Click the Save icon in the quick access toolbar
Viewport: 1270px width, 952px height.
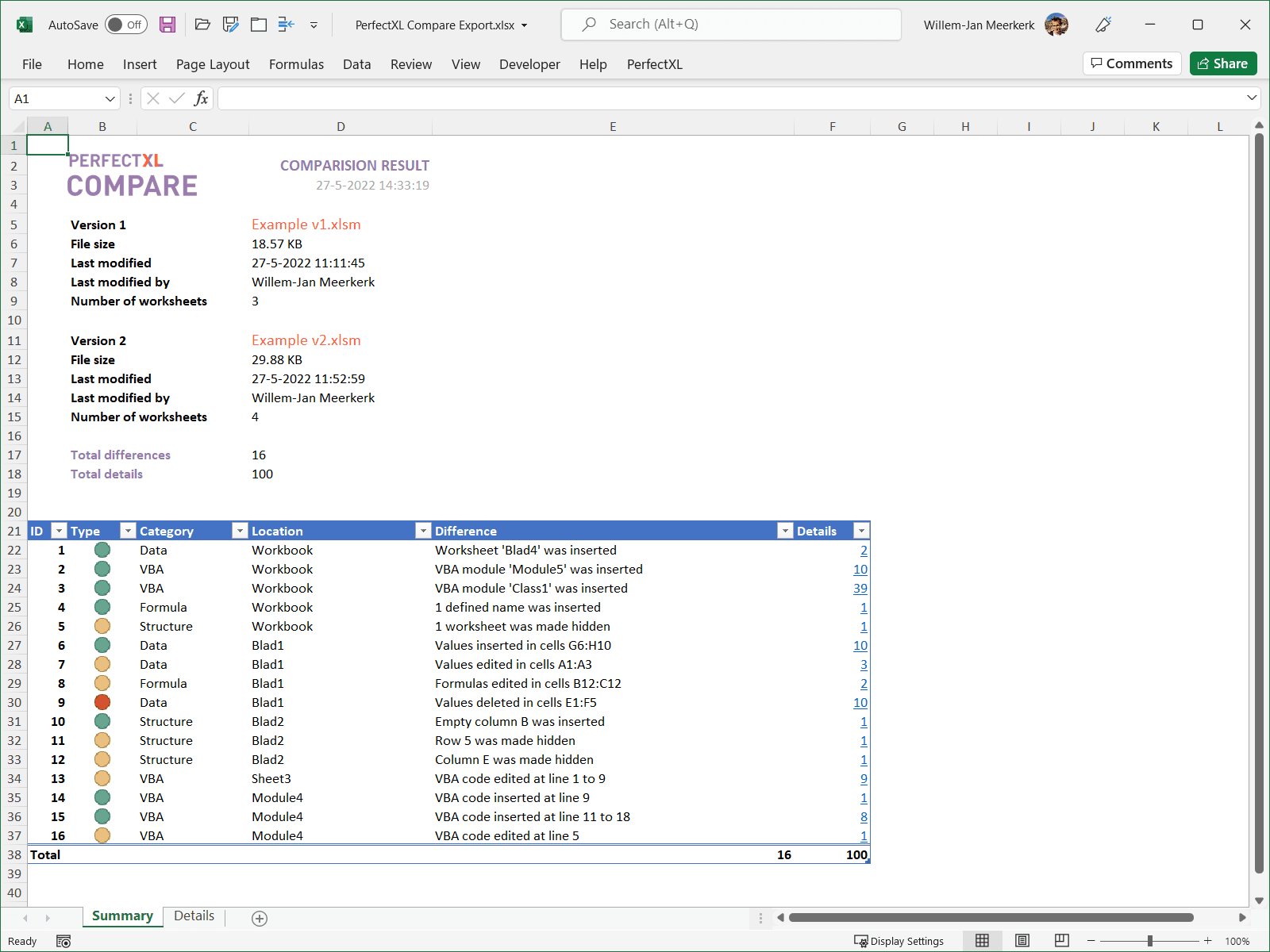167,25
